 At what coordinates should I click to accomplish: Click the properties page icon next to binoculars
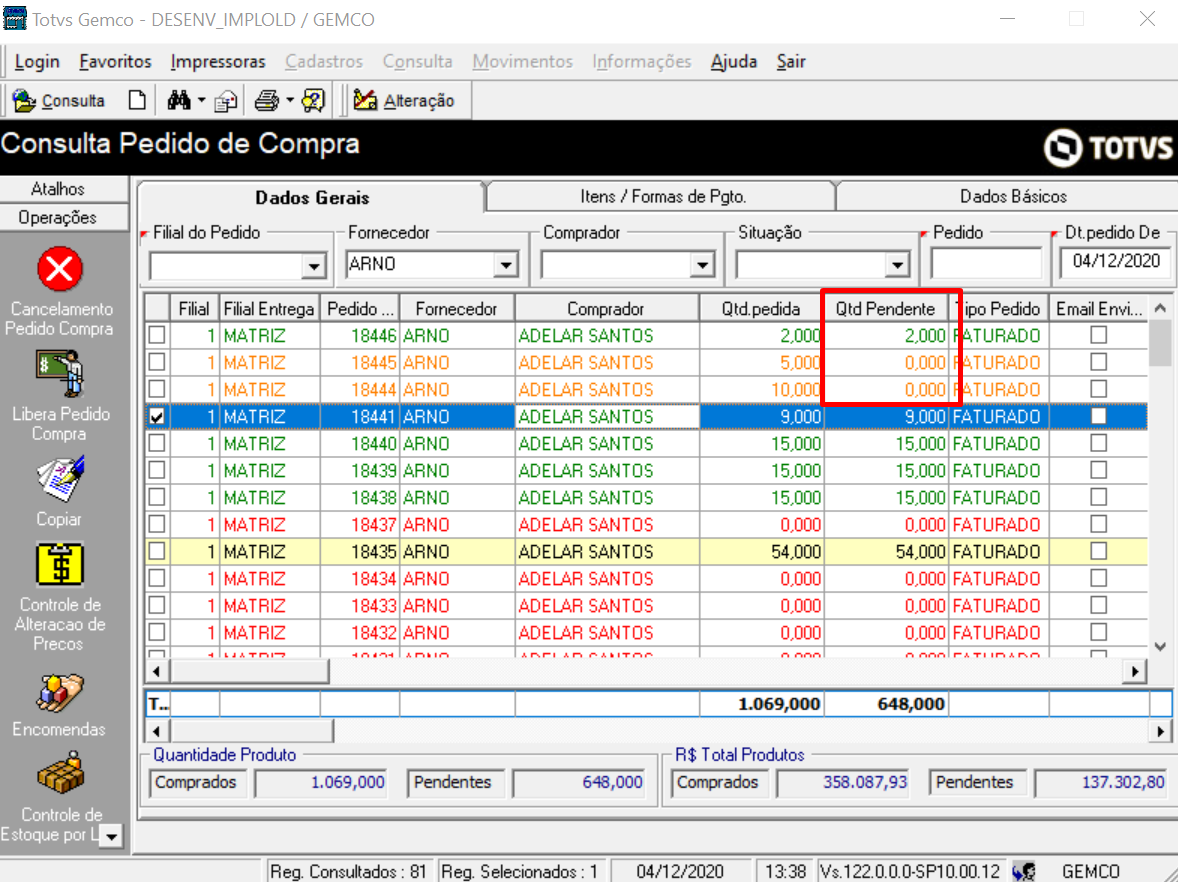[225, 101]
